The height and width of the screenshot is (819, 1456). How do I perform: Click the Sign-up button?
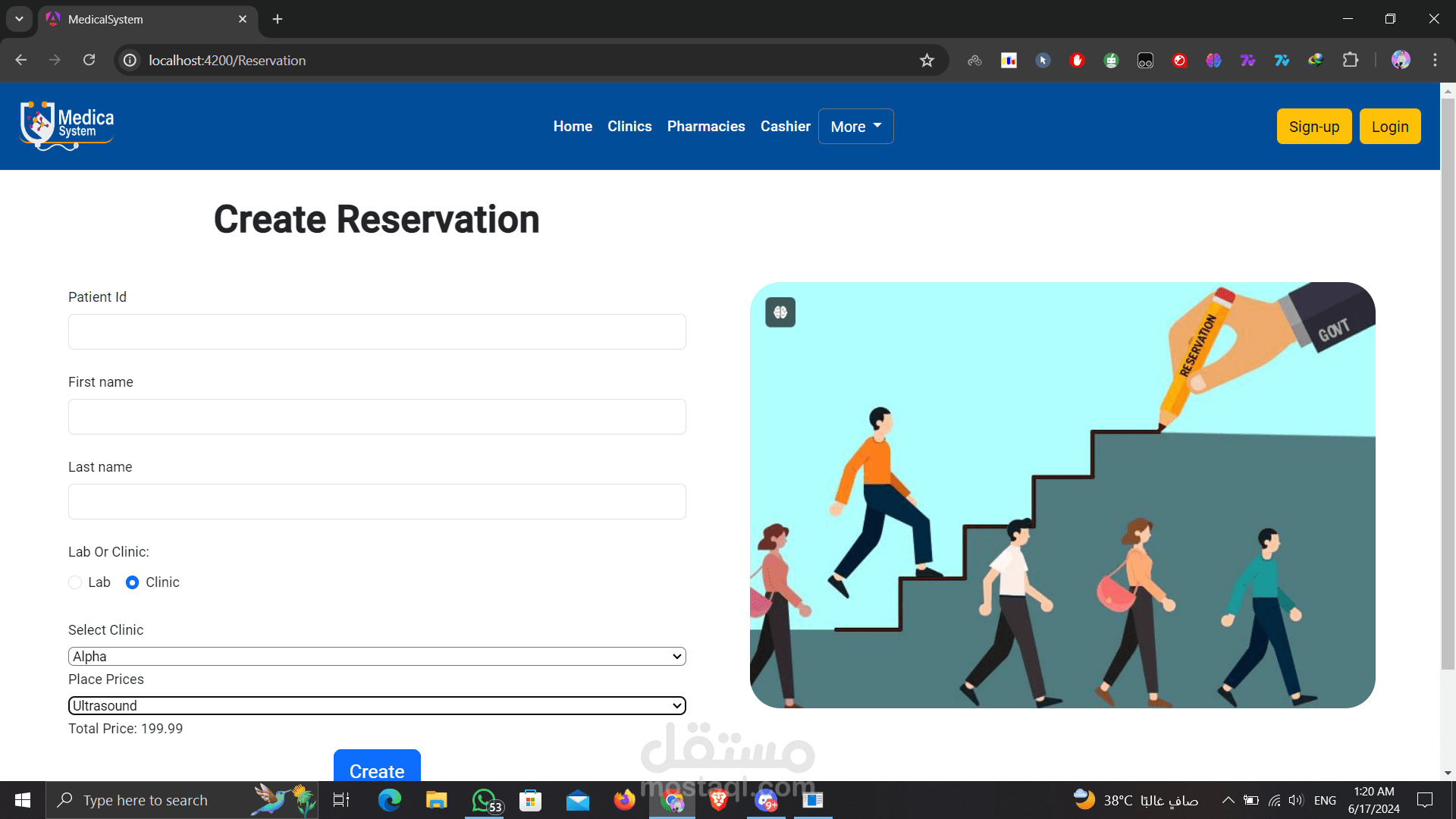click(1313, 127)
